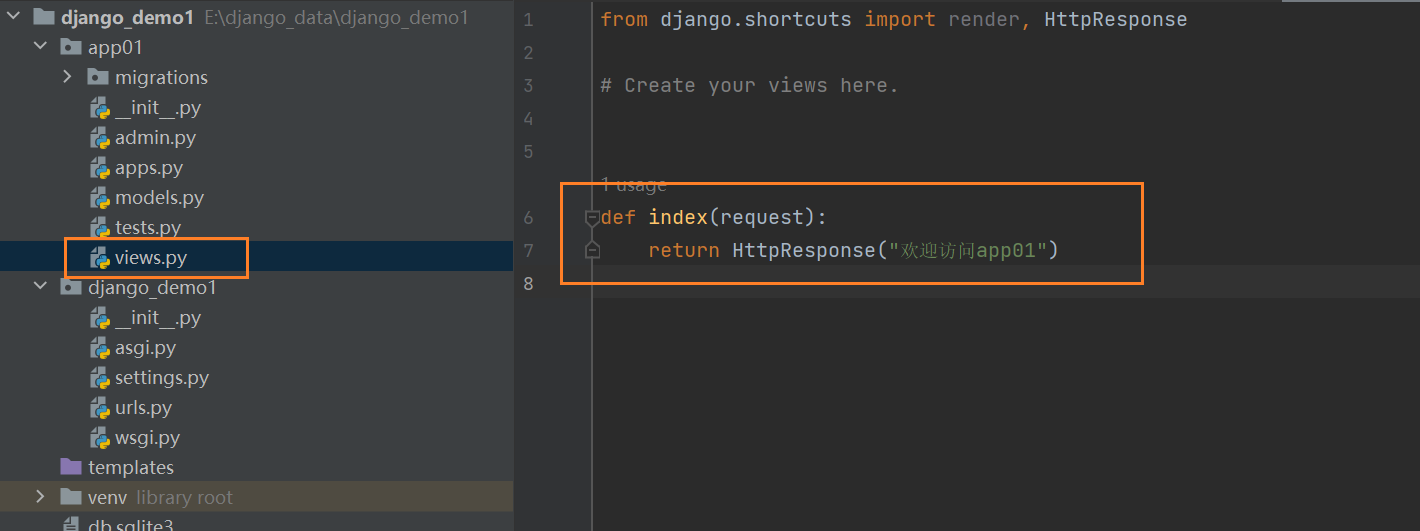This screenshot has height=531, width=1420.
Task: Toggle the fold-end marker on the return line
Action: pyautogui.click(x=592, y=250)
